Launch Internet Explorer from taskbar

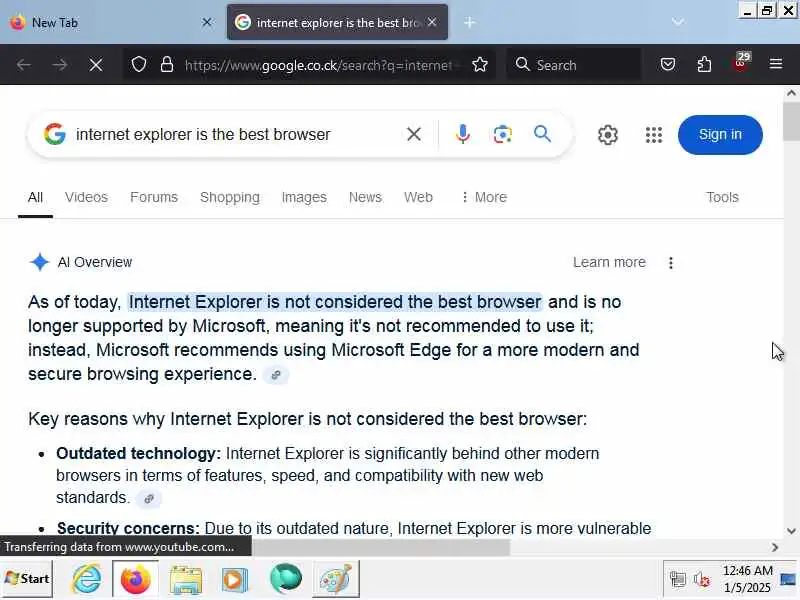[x=87, y=579]
